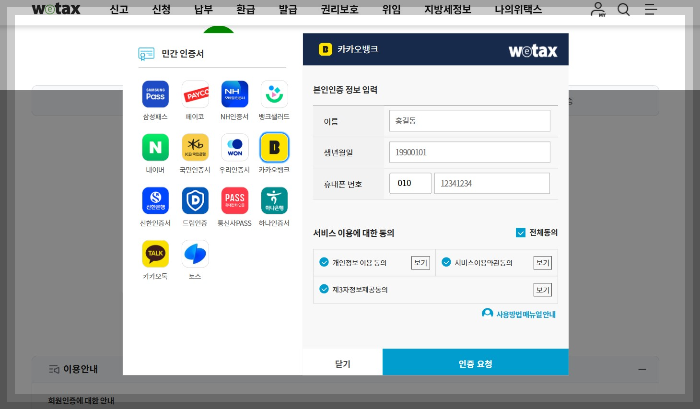Viewport: 700px width, 409px height.
Task: Focus the phone number field showing 12341234
Action: point(492,183)
